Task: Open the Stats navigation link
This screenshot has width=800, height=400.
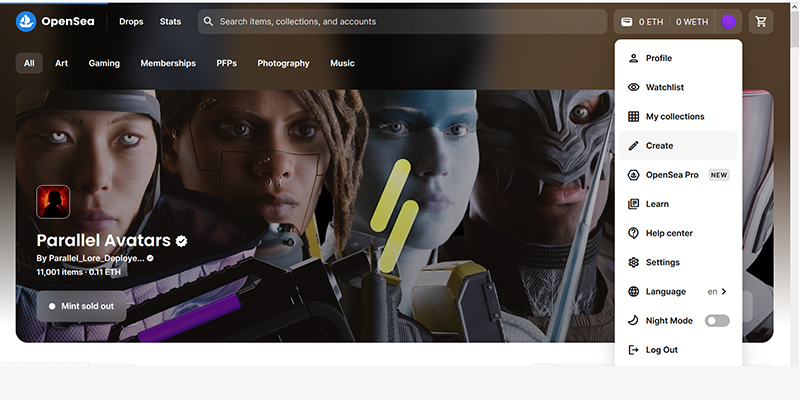Action: (170, 21)
